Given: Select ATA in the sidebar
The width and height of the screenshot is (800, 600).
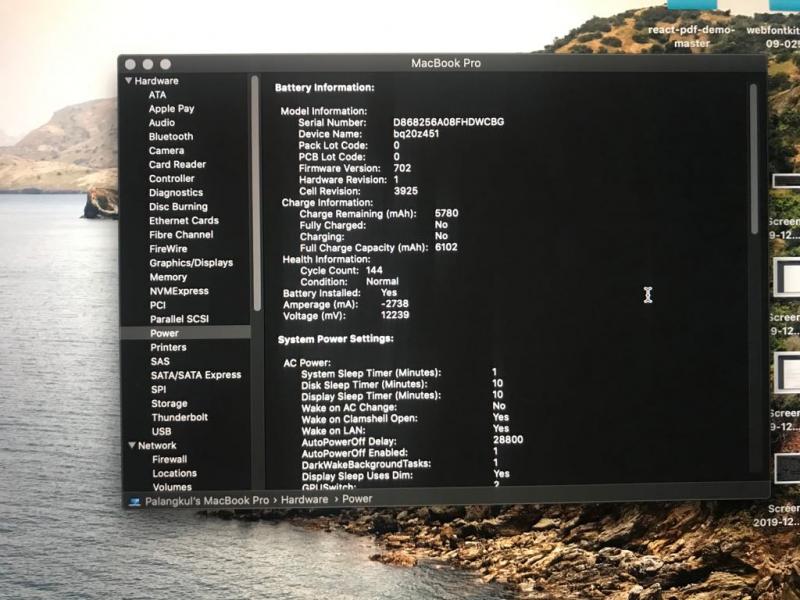Looking at the screenshot, I should (x=157, y=95).
